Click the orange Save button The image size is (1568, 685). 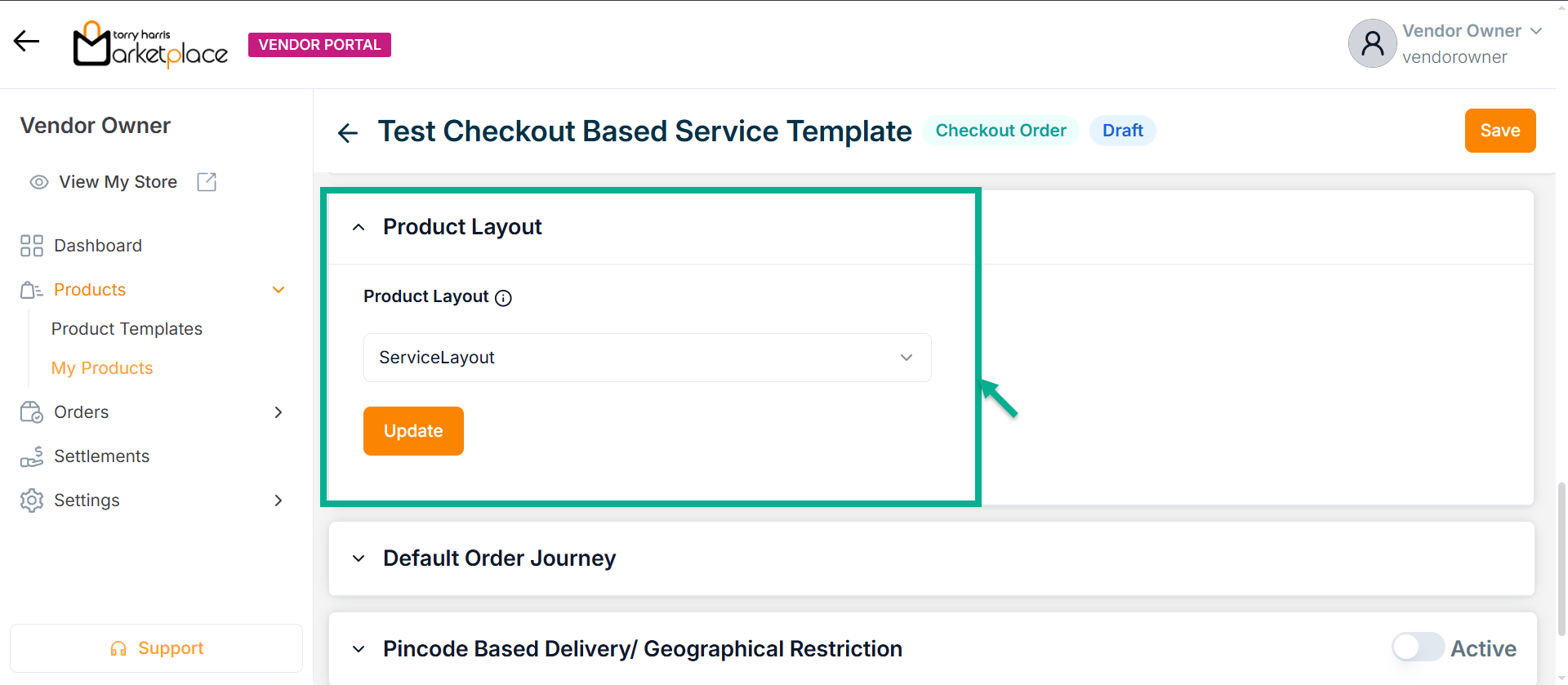click(1499, 131)
